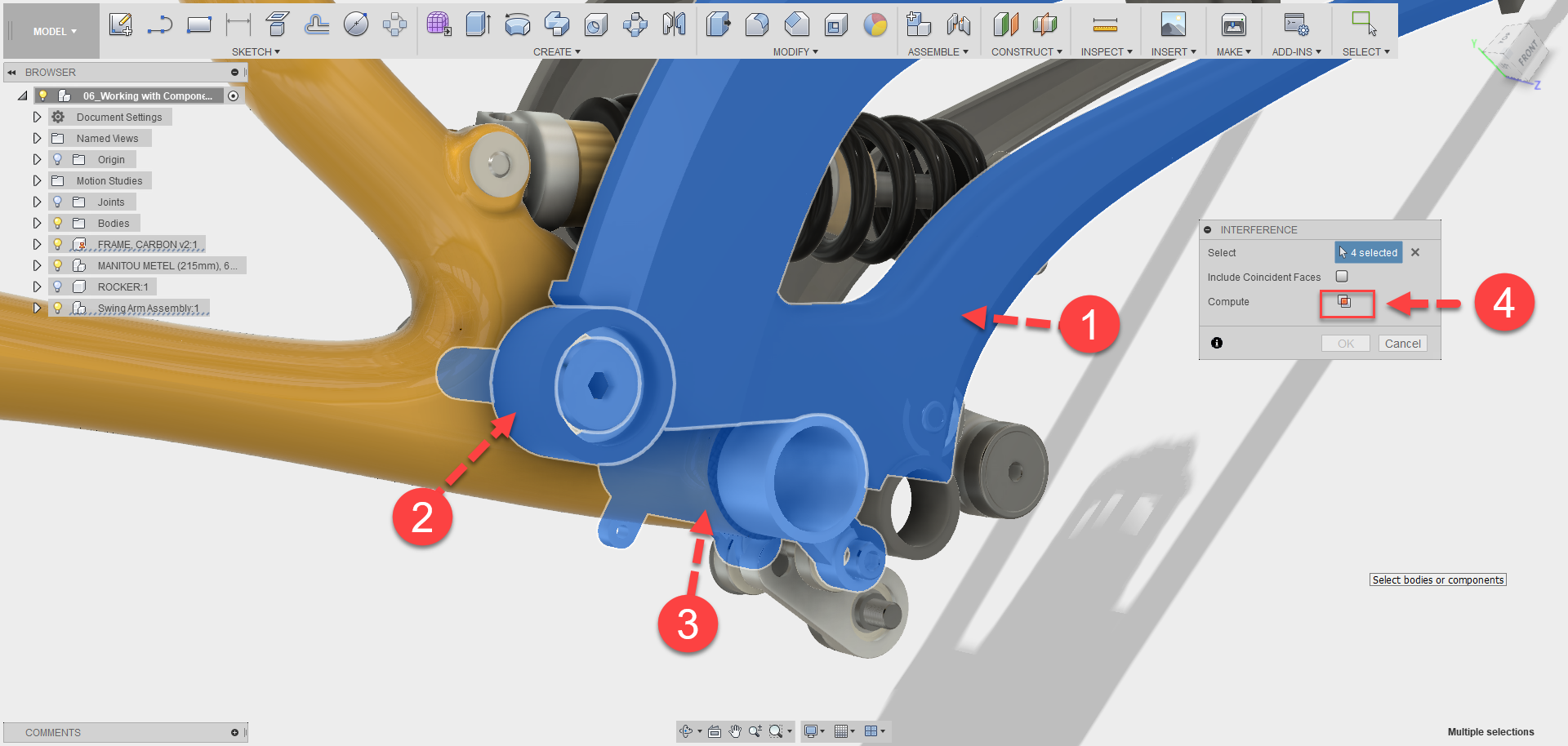Select the Pan tool in navigation bar

pyautogui.click(x=734, y=731)
